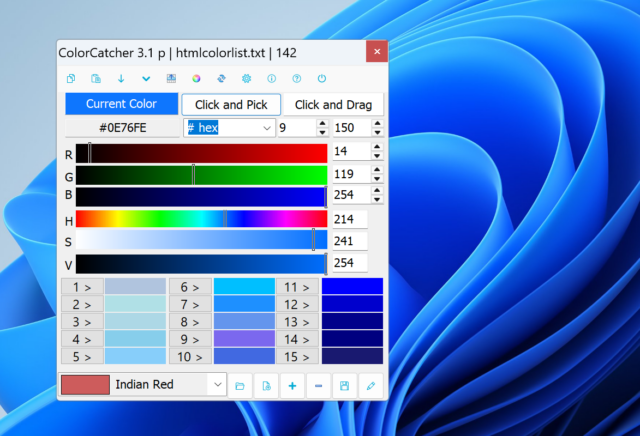Remove a color with the minus icon
640x436 pixels.
click(x=318, y=385)
